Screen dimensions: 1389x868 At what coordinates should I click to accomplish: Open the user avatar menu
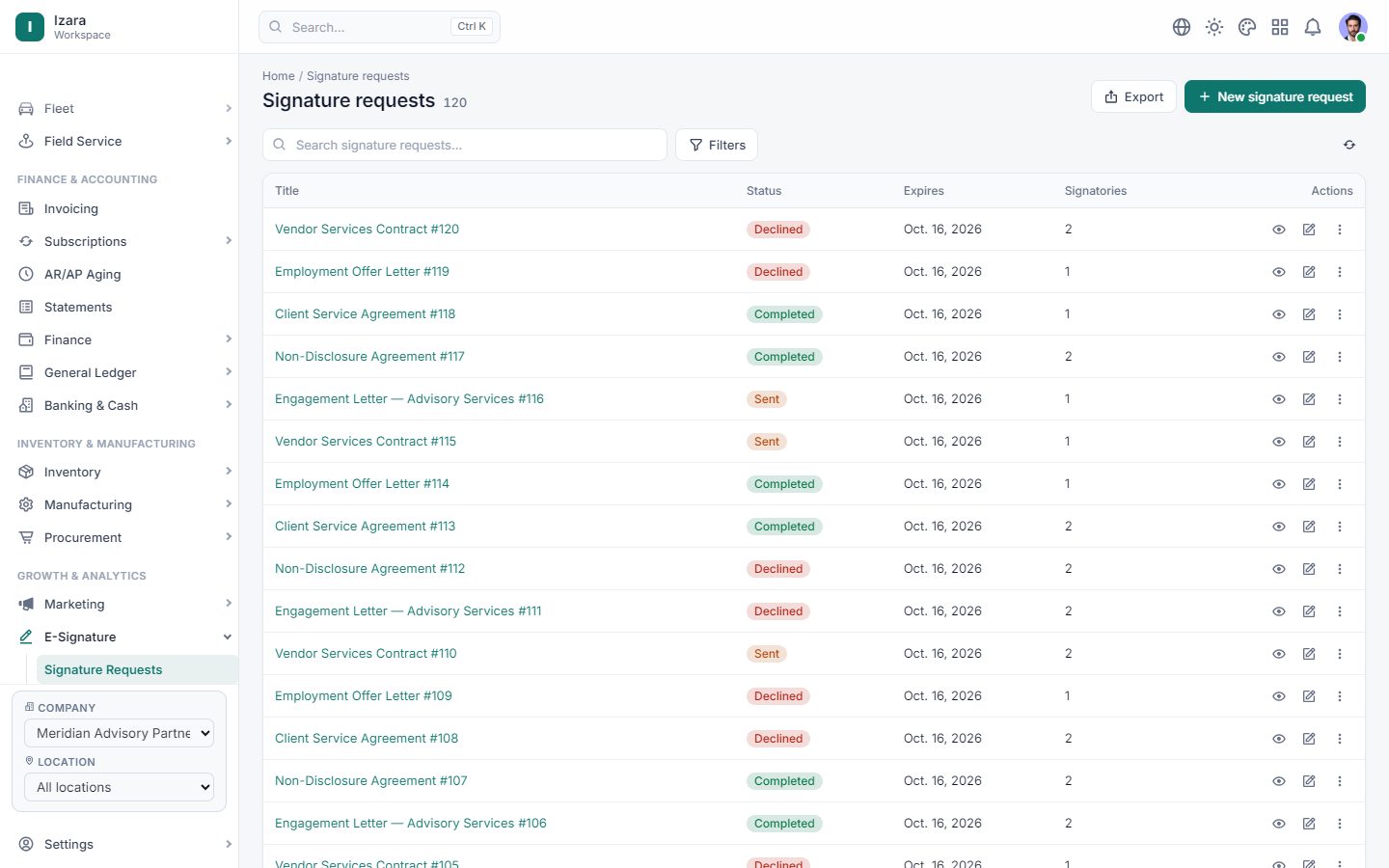tap(1353, 27)
